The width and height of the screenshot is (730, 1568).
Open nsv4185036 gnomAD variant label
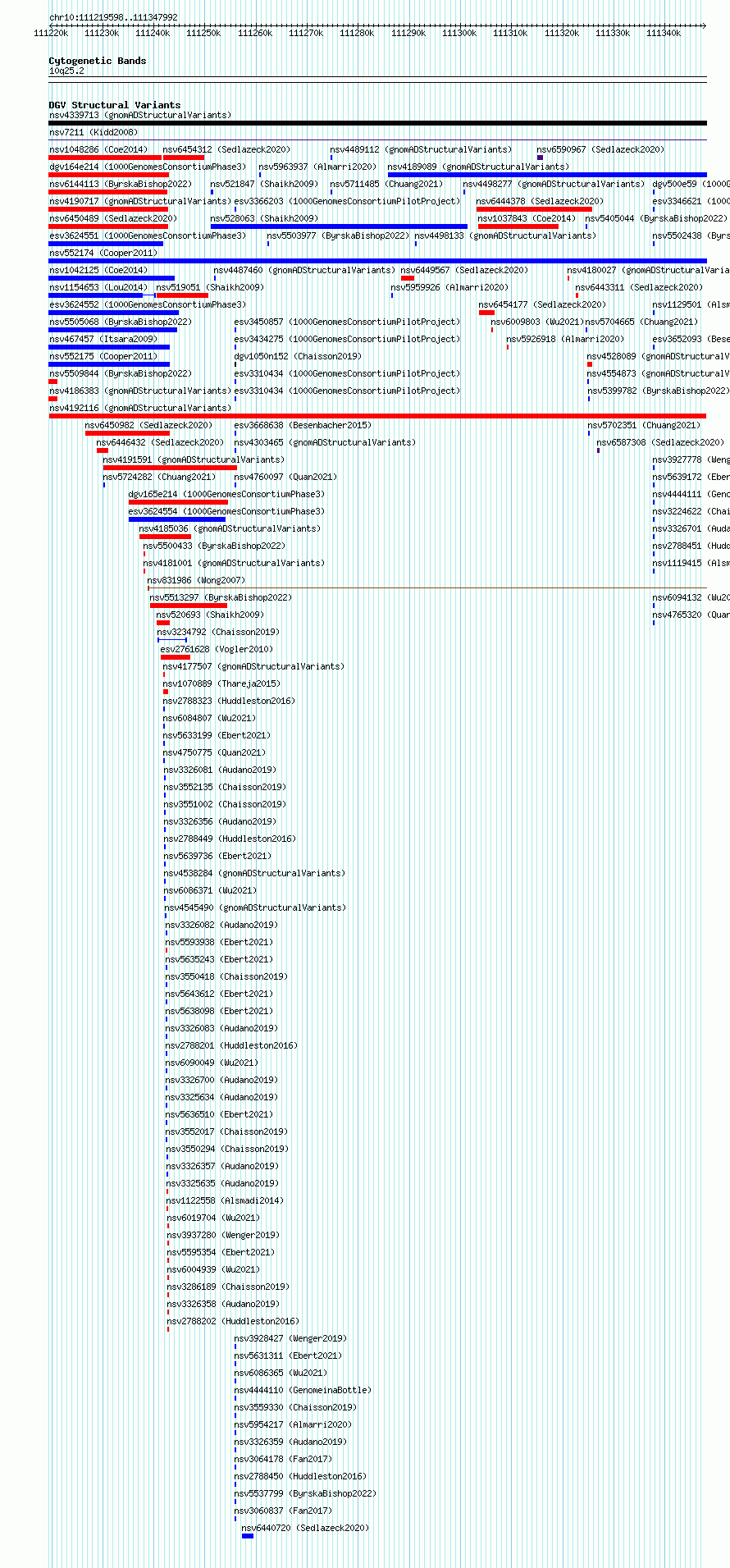pos(230,528)
